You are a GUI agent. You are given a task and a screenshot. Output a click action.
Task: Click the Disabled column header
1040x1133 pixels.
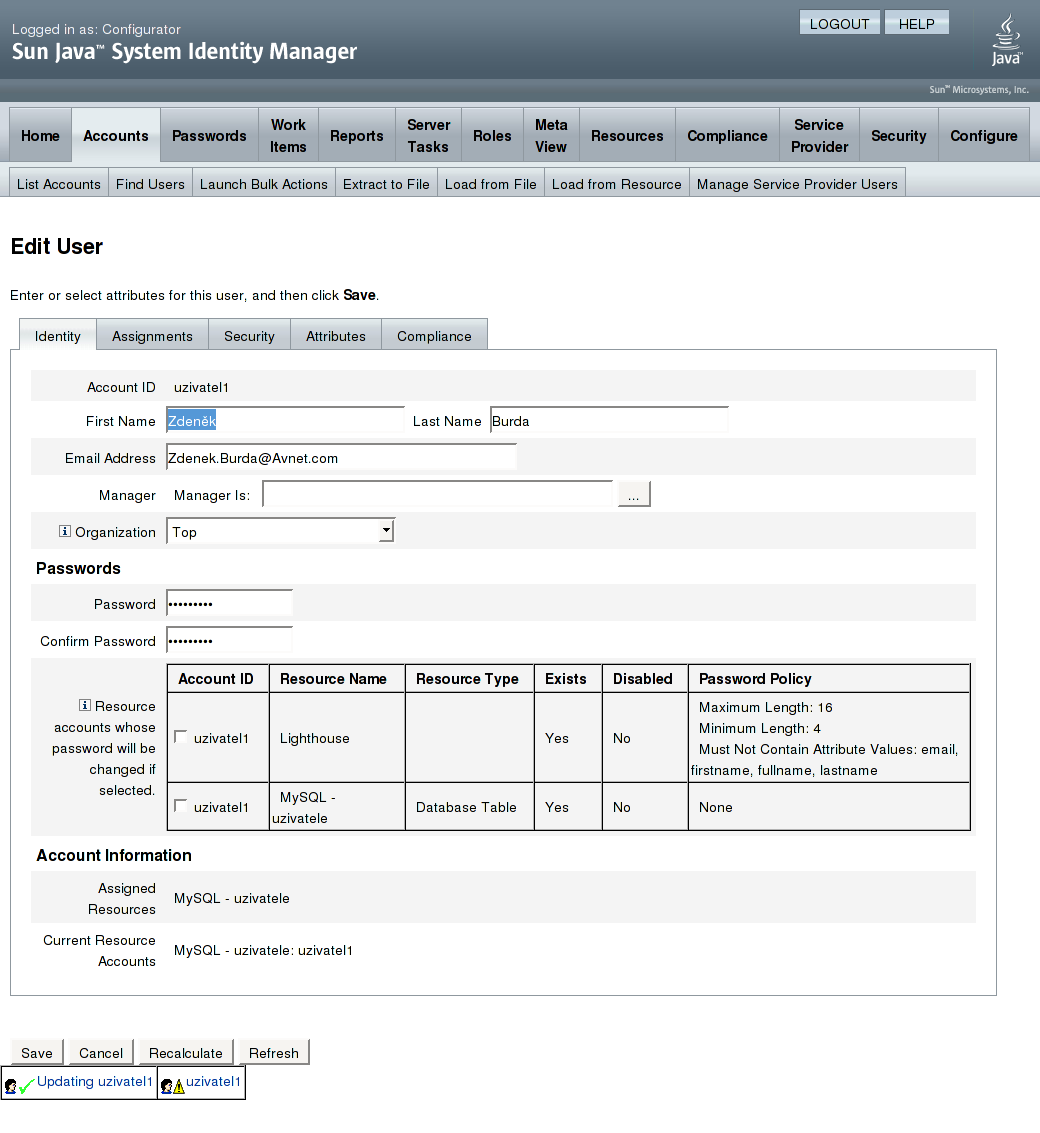pyautogui.click(x=645, y=678)
